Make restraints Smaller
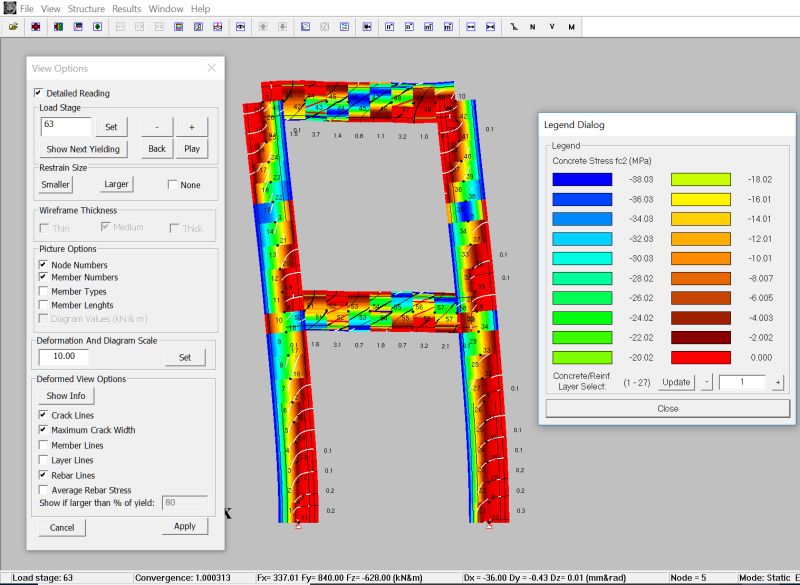The width and height of the screenshot is (800, 585). pyautogui.click(x=55, y=184)
